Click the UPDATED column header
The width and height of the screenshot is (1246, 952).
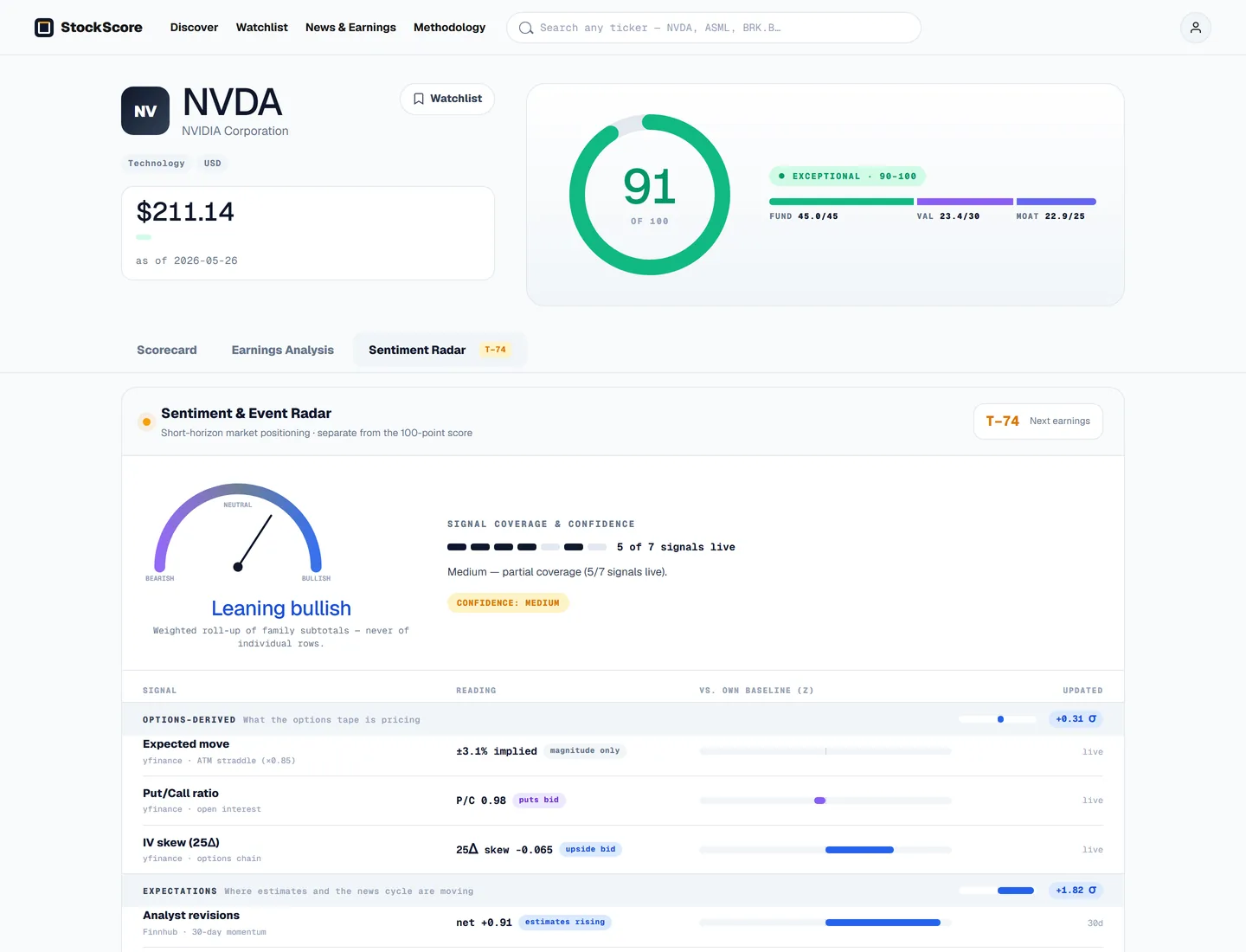tap(1082, 691)
